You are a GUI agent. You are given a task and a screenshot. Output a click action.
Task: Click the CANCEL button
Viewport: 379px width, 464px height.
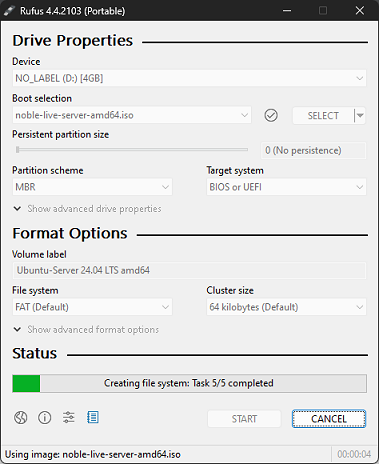pyautogui.click(x=329, y=419)
